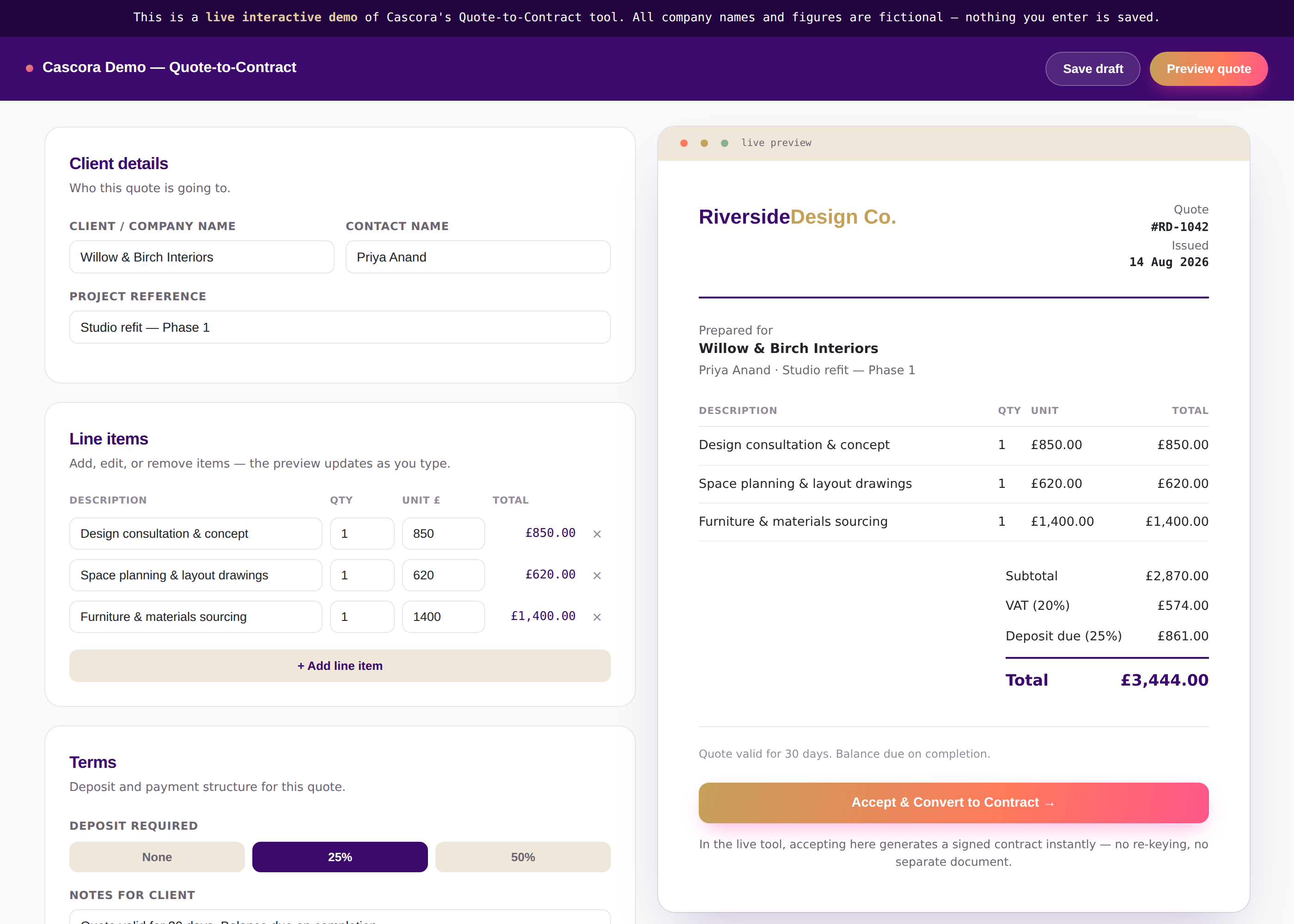Image resolution: width=1294 pixels, height=924 pixels.
Task: Edit unit price 620
Action: click(443, 575)
